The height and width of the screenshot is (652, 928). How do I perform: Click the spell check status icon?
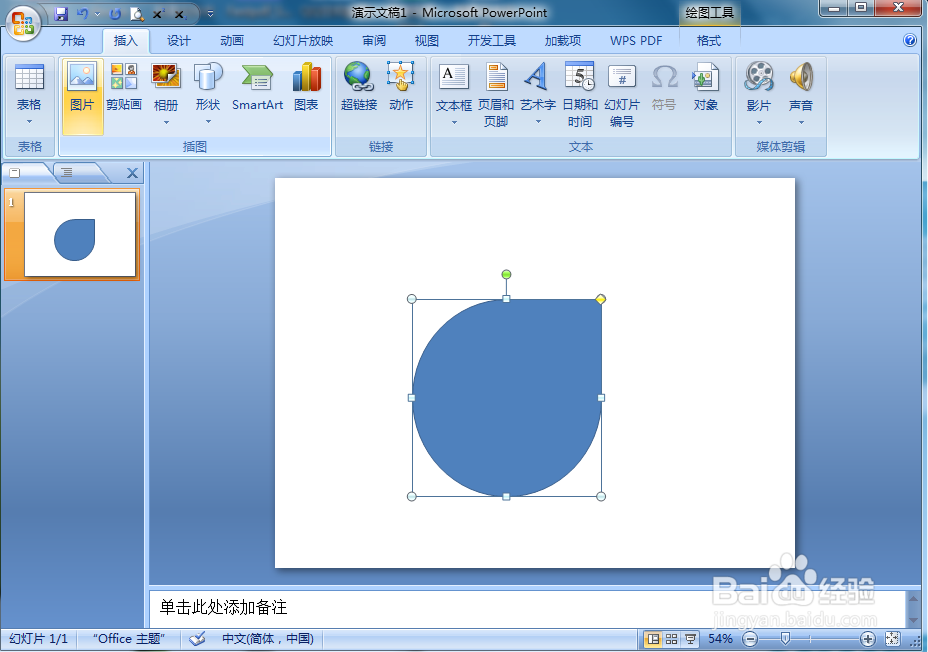coord(197,639)
